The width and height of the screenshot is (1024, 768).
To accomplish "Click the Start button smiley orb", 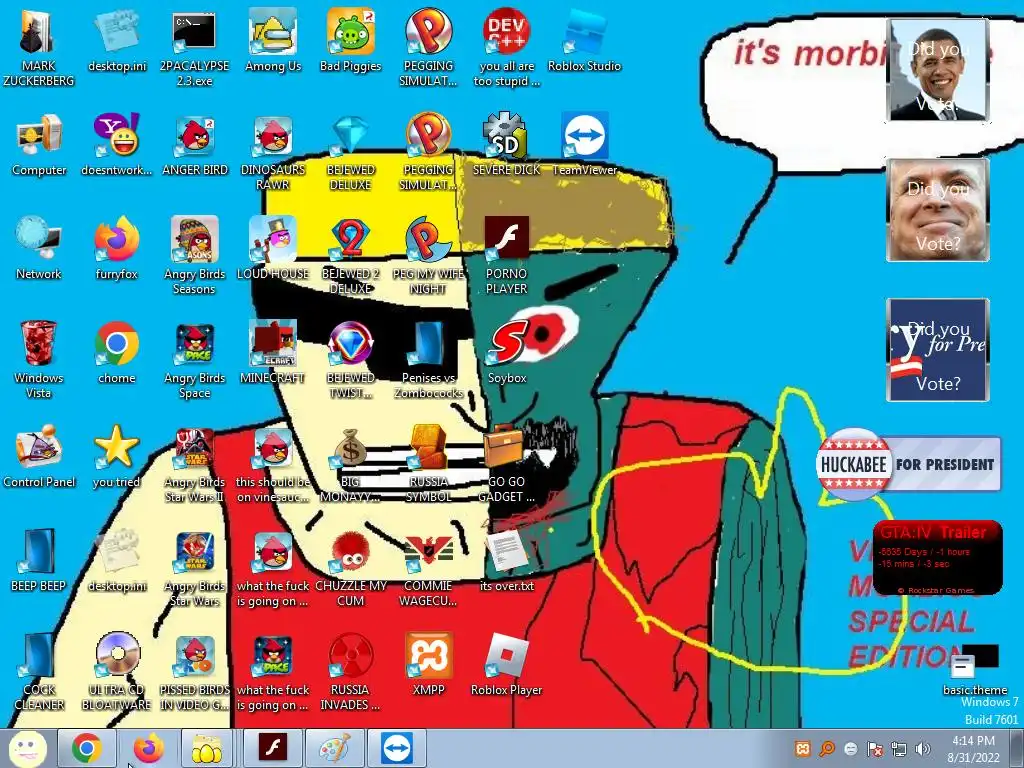I will [27, 748].
